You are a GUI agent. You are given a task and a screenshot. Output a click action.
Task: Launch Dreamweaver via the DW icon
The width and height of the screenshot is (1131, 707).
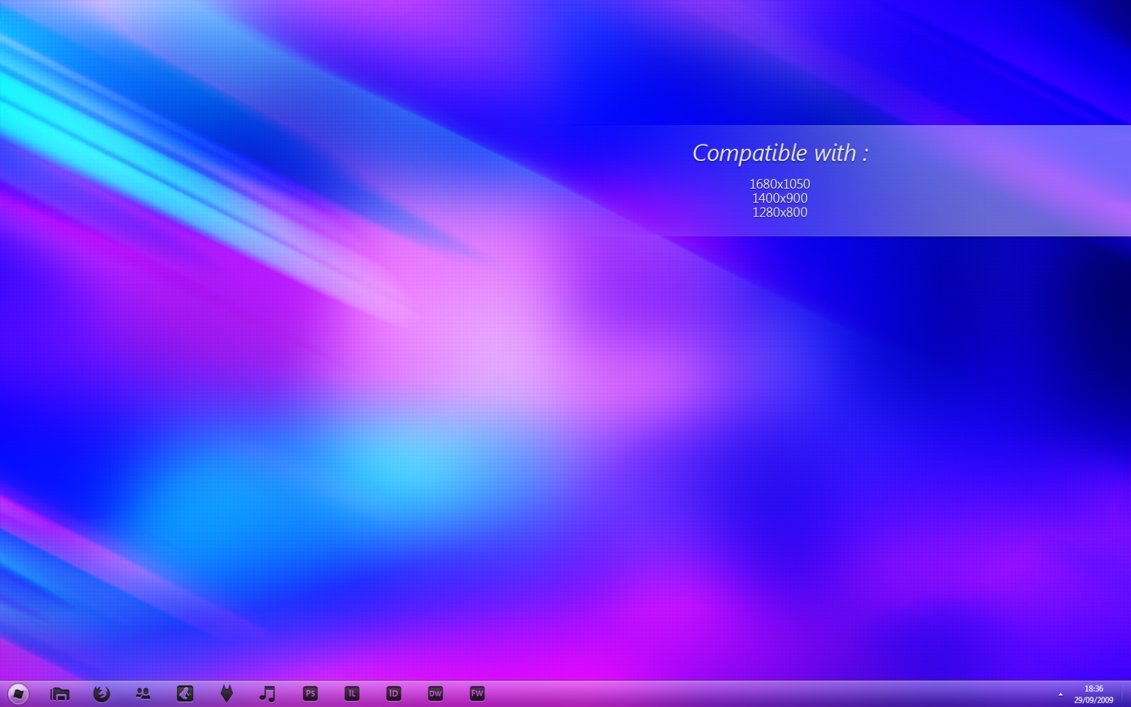pos(435,694)
